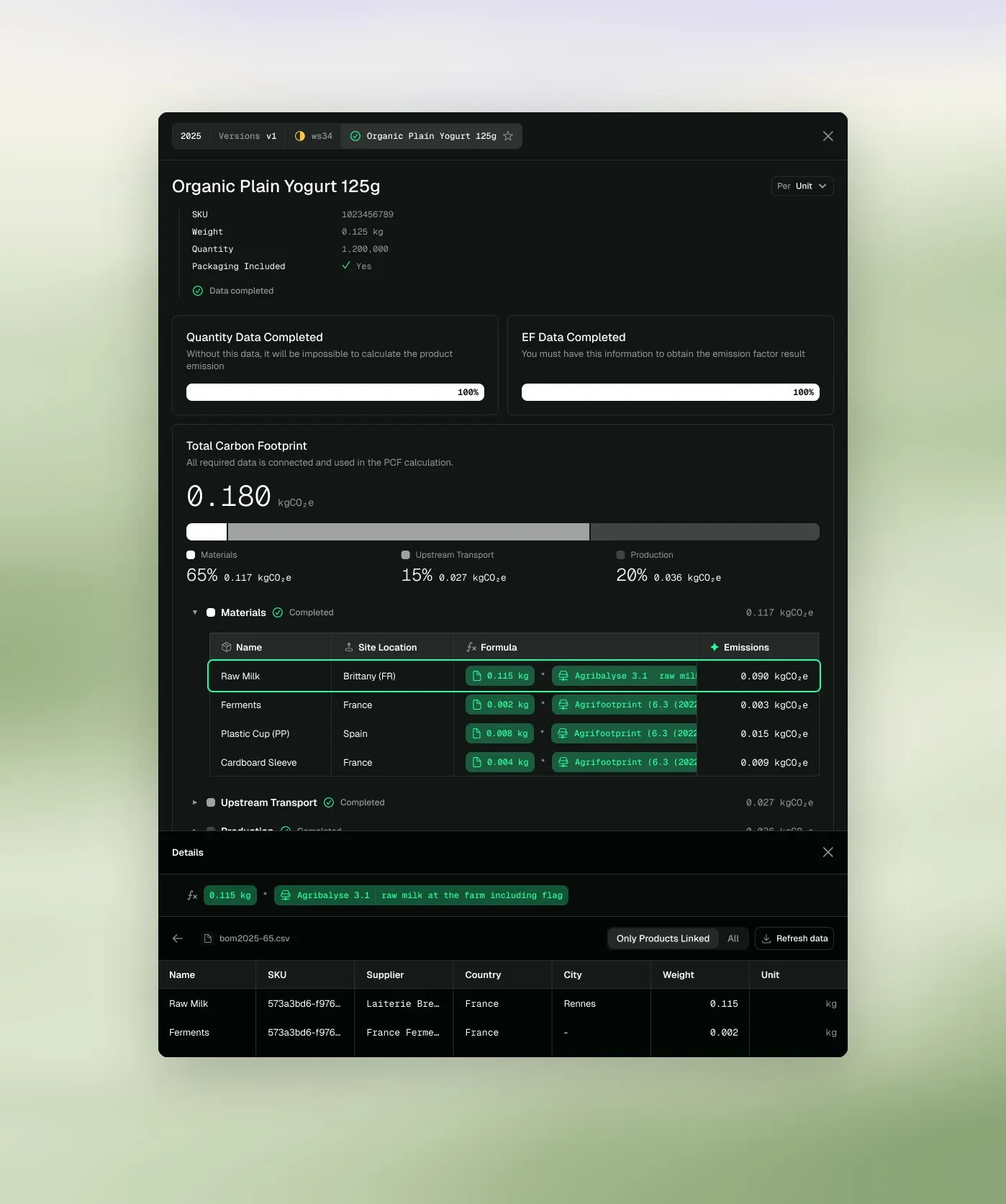Screen dimensions: 1006x1204
Task: Select the Raw Milk row in Materials table
Action: 514,676
